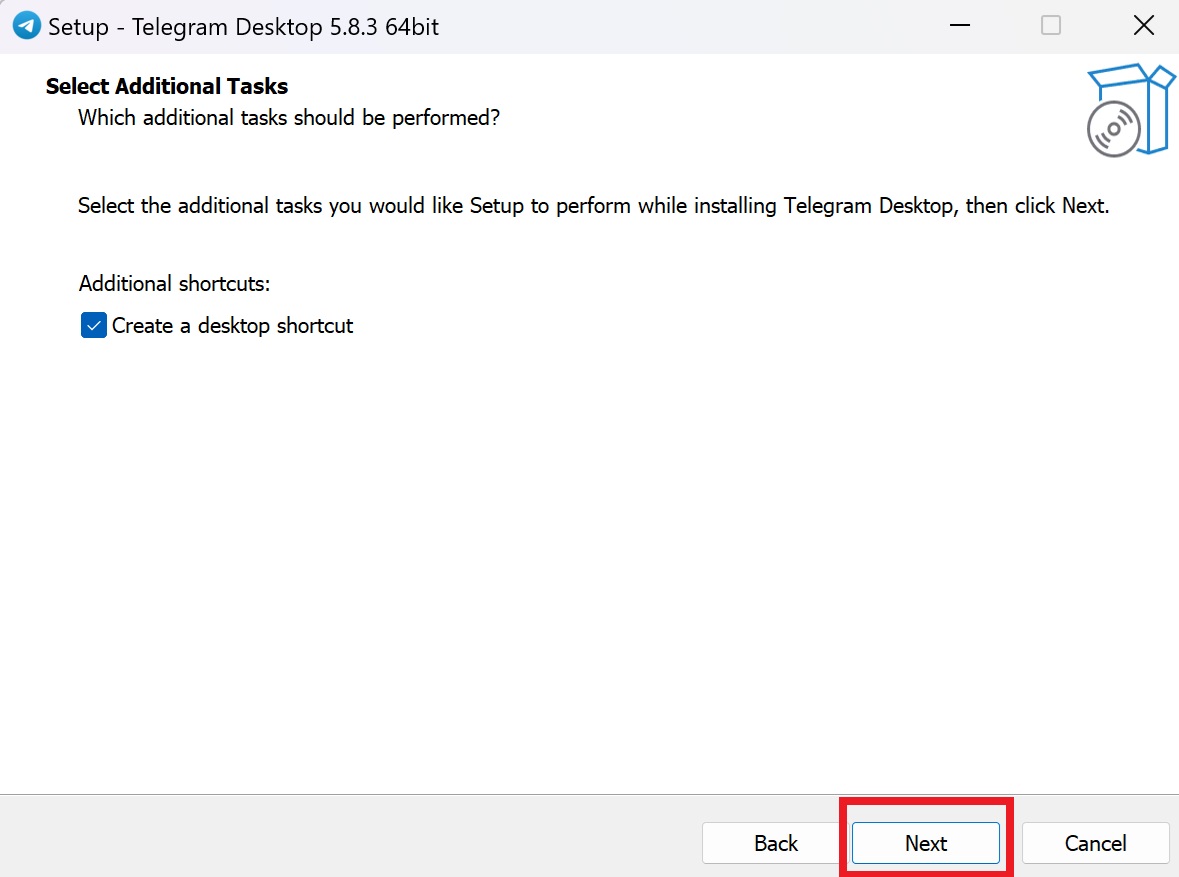Image resolution: width=1179 pixels, height=877 pixels.
Task: Click 'Which additional tasks should be performed?' text
Action: (289, 118)
